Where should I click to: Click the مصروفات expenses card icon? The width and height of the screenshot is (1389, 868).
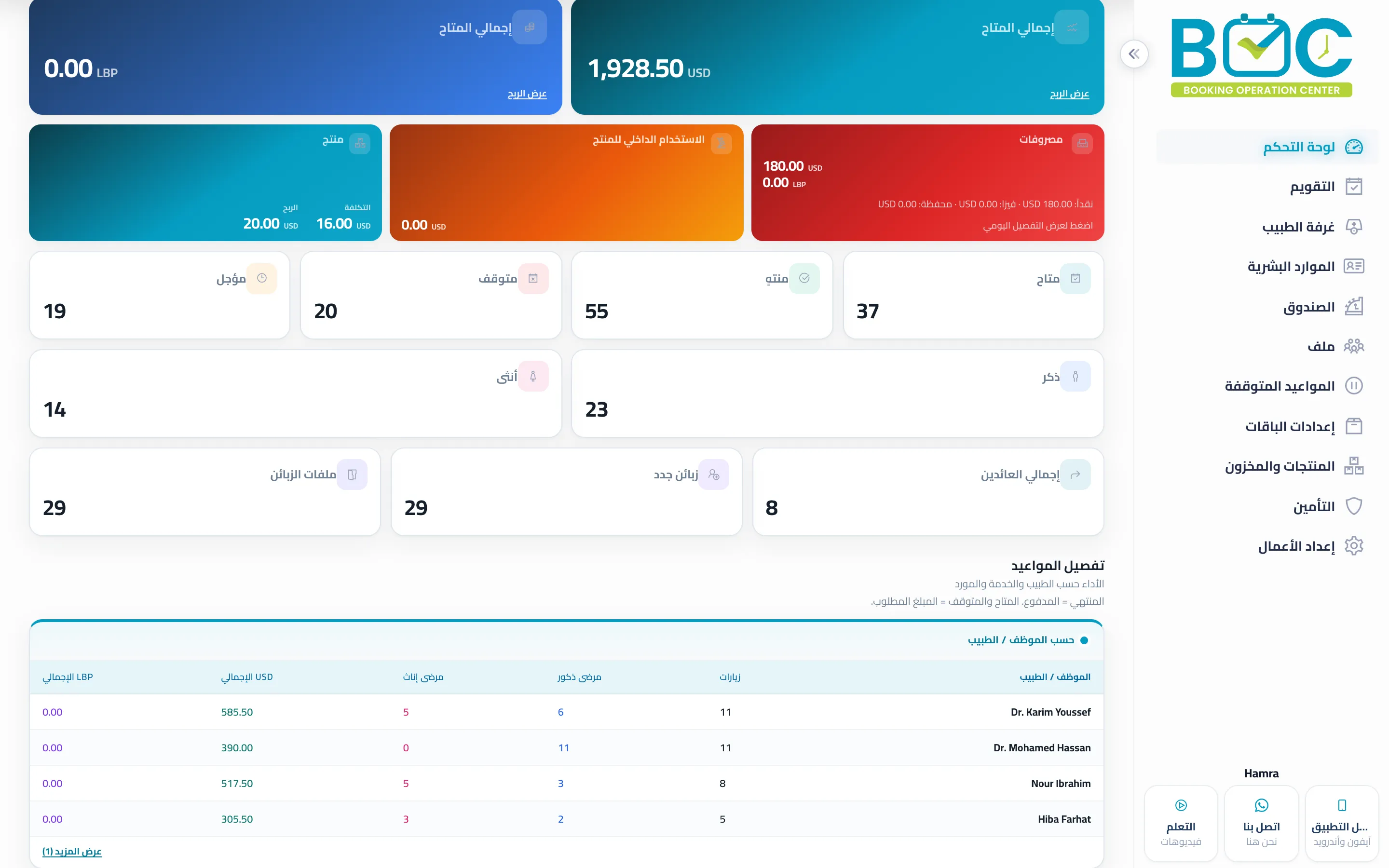(x=1082, y=144)
